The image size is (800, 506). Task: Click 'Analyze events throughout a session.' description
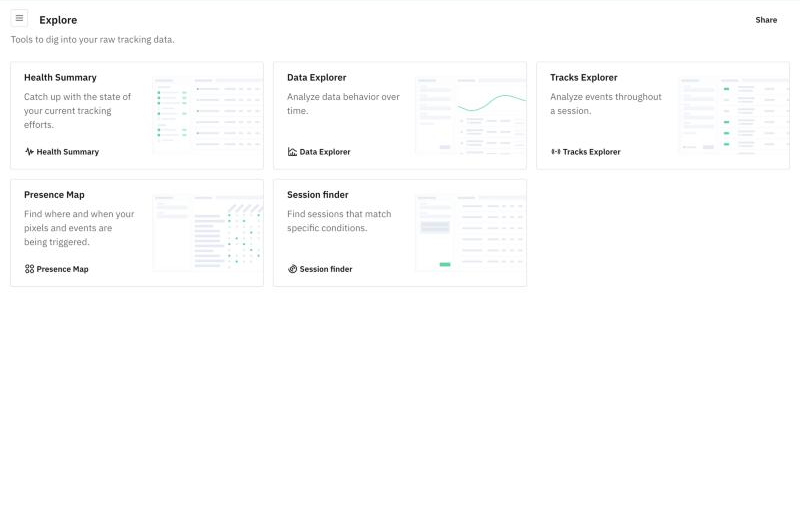(x=606, y=104)
